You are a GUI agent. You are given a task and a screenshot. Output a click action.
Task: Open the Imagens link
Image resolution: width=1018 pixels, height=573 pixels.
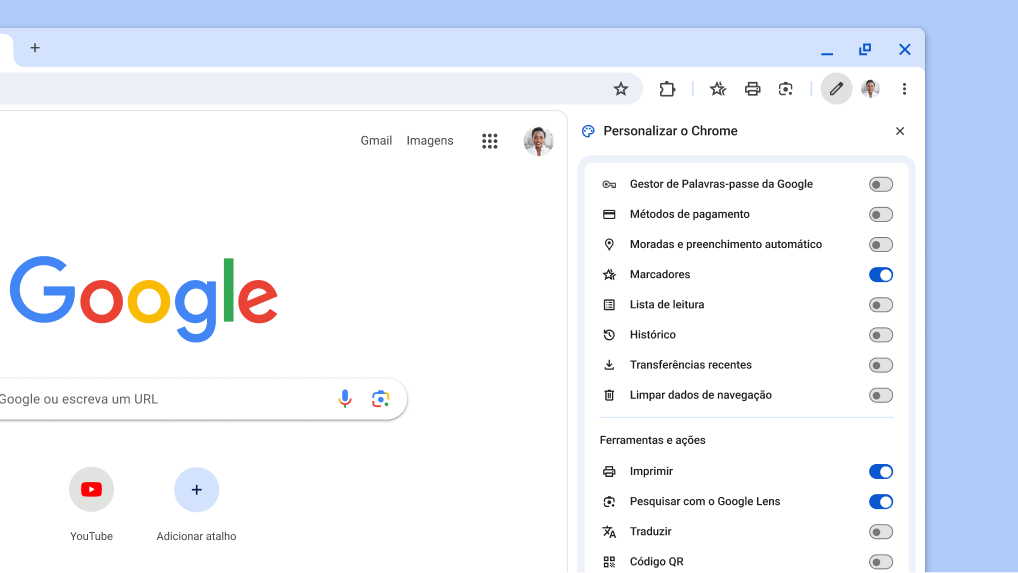(430, 141)
